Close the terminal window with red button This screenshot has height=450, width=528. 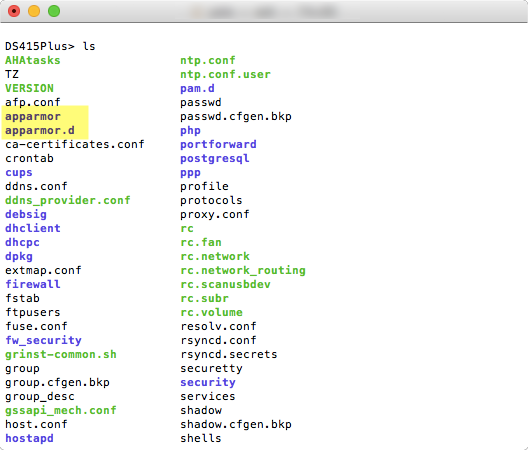pyautogui.click(x=14, y=11)
